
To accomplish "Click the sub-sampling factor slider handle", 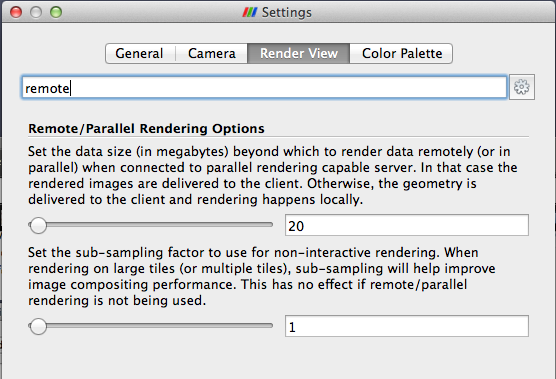I will click(x=38, y=326).
